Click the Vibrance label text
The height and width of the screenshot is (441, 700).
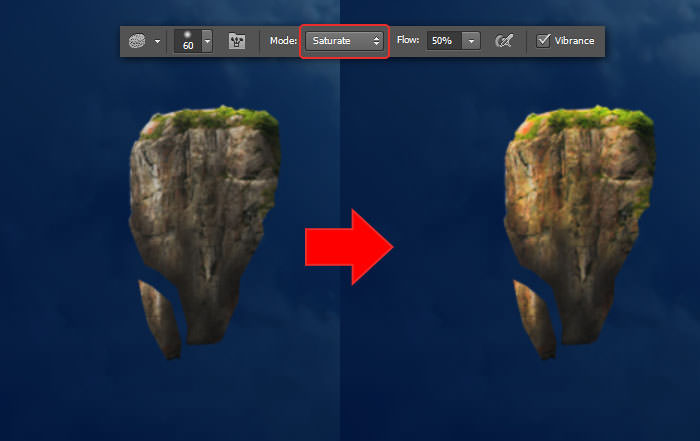pos(574,41)
